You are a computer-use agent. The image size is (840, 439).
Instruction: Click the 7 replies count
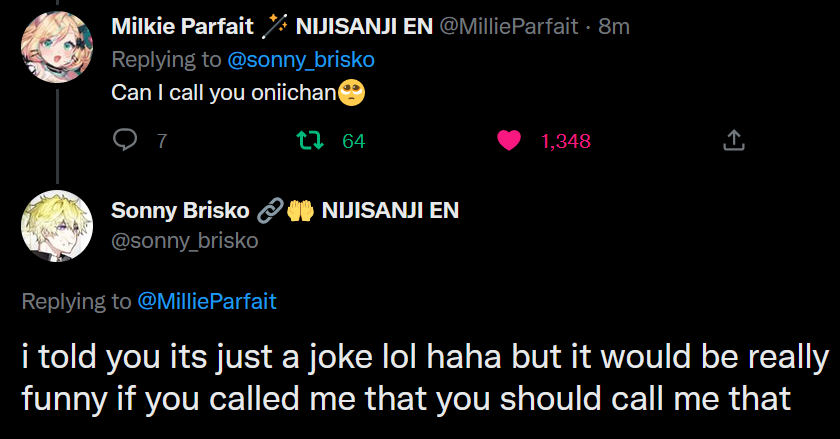162,141
